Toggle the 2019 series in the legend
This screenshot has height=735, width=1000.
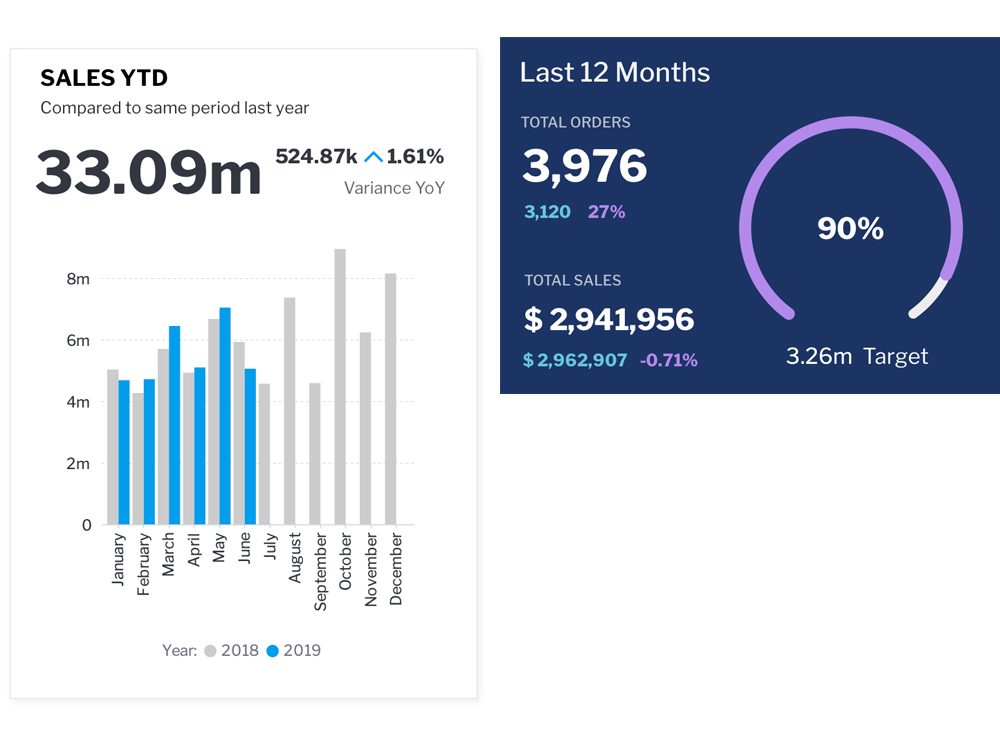(293, 650)
